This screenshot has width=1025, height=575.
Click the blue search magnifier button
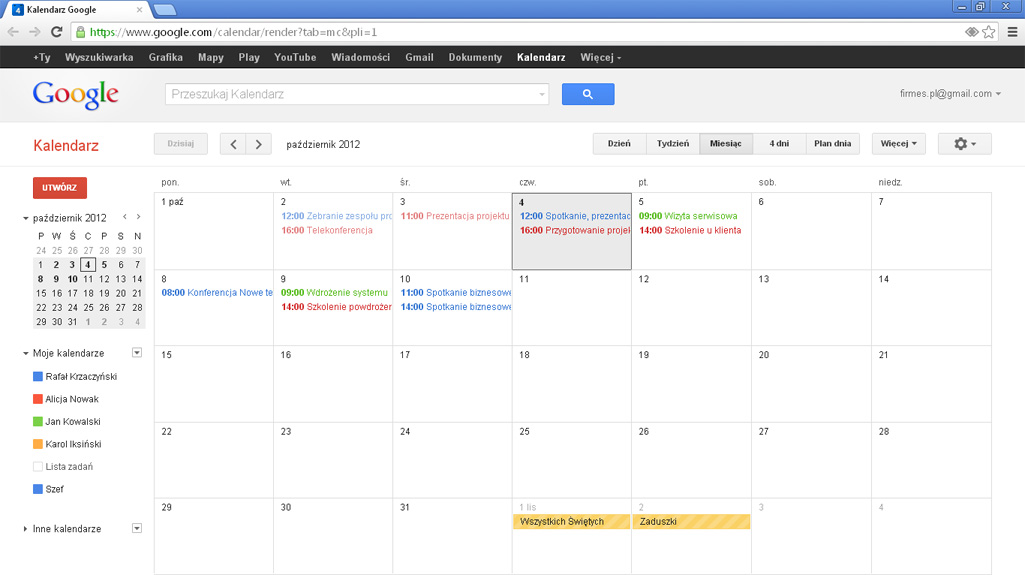(x=588, y=94)
